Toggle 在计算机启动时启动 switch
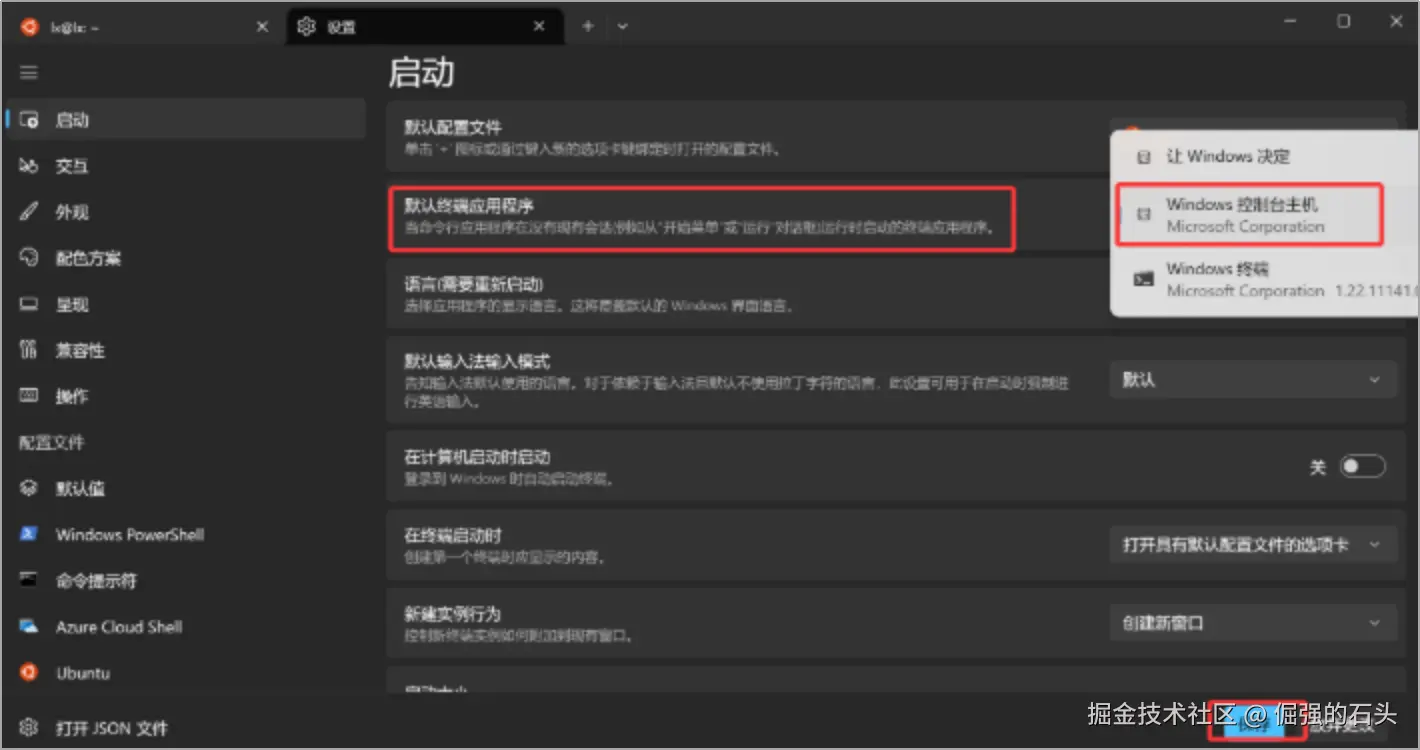1420x750 pixels. point(1363,467)
